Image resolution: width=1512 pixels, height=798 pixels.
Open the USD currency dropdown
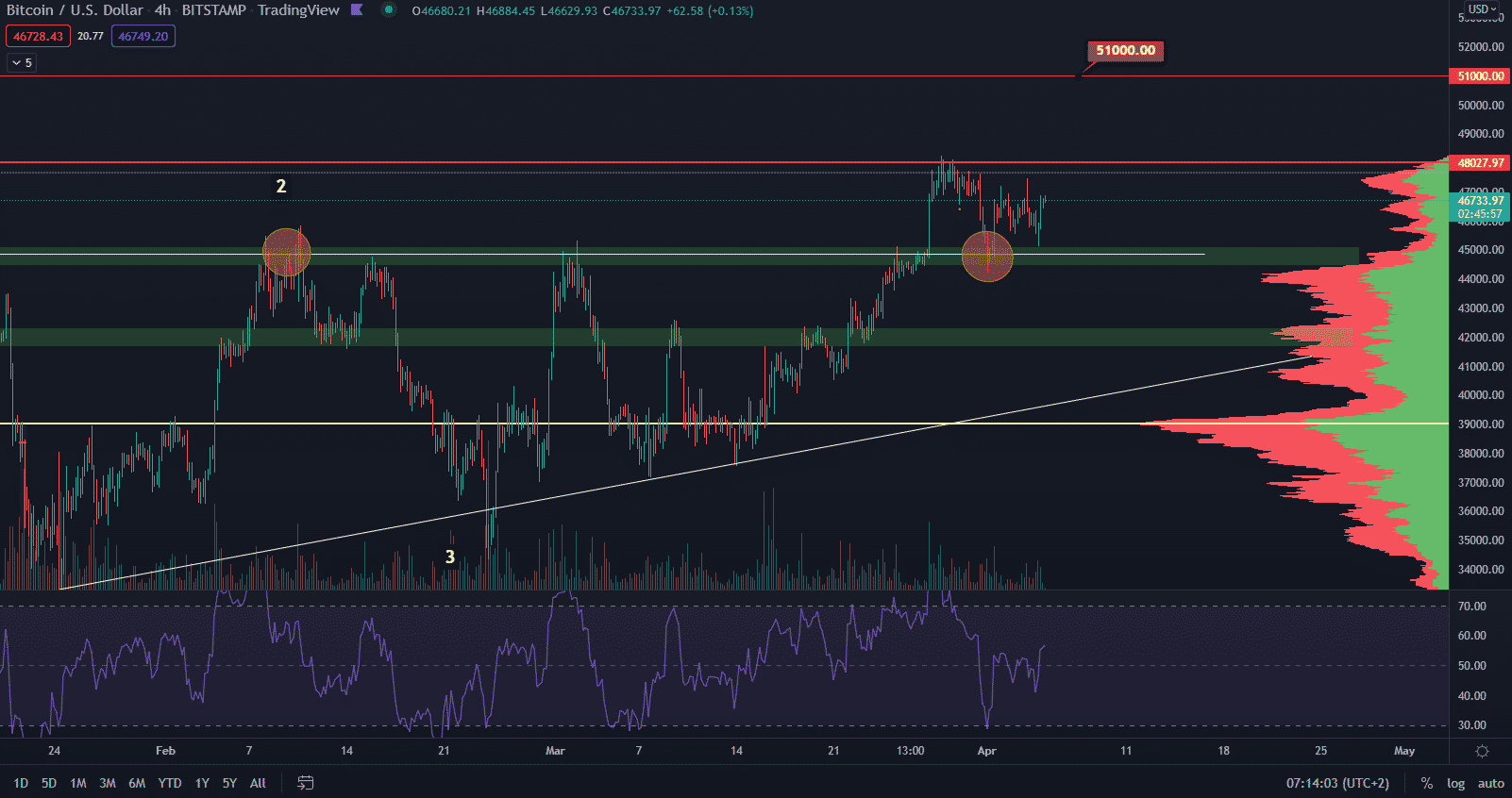click(x=1482, y=9)
